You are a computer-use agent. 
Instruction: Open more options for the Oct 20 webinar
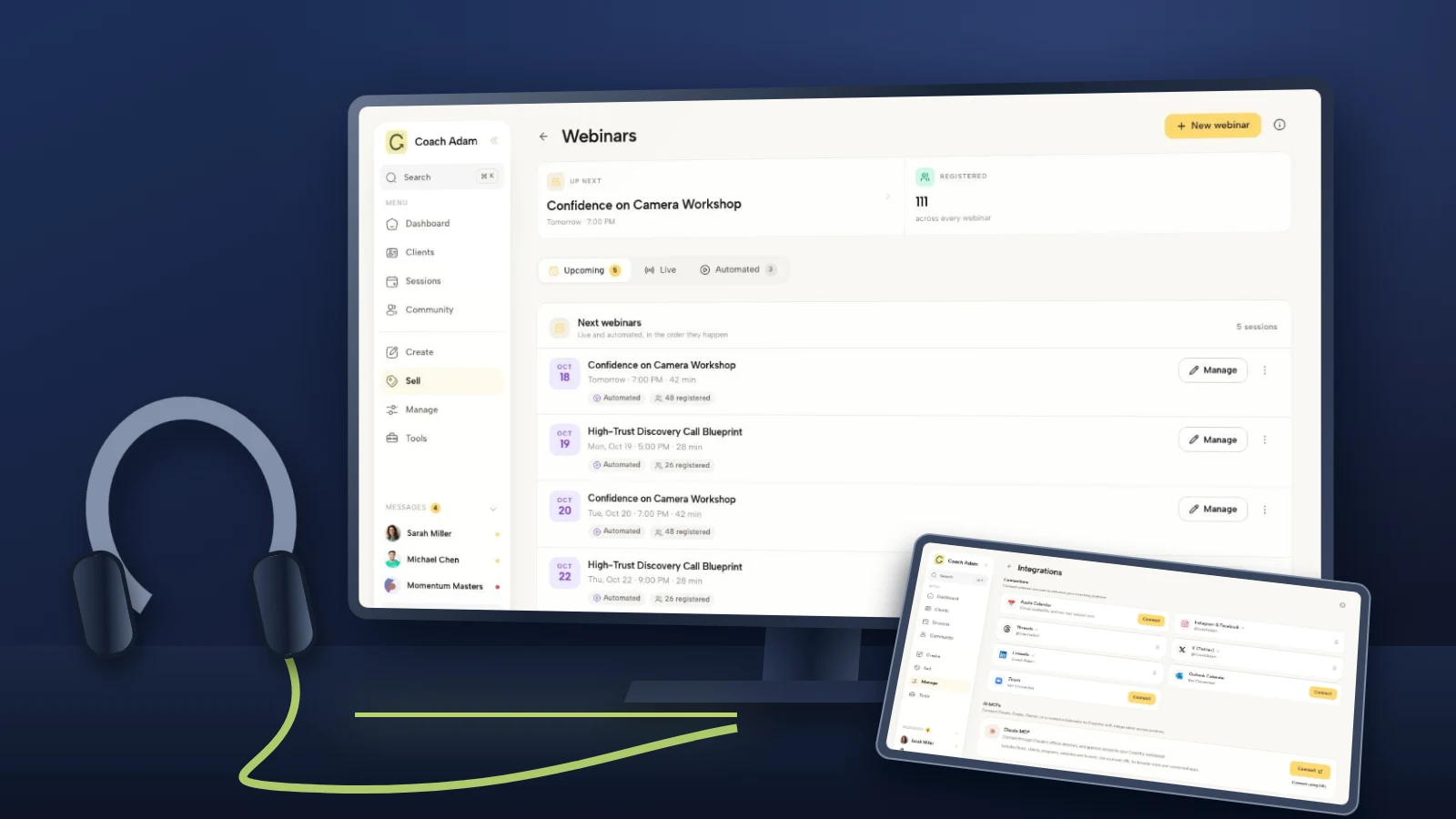(x=1265, y=510)
